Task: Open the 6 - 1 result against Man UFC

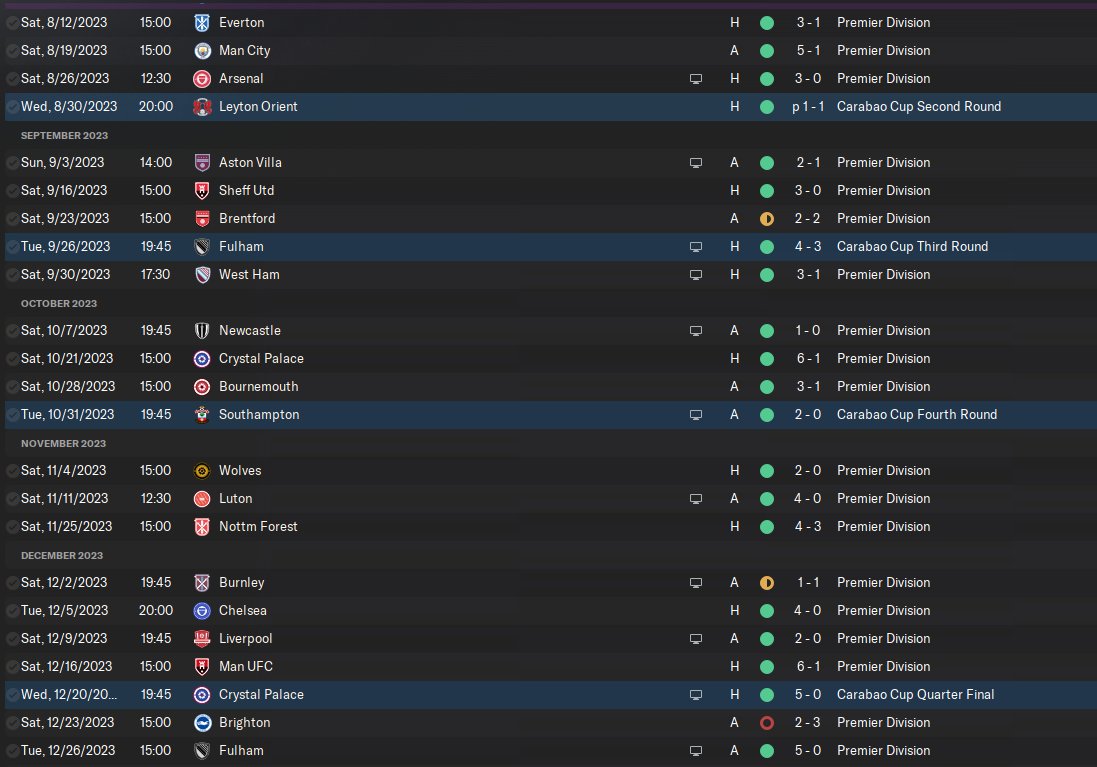Action: coord(807,666)
